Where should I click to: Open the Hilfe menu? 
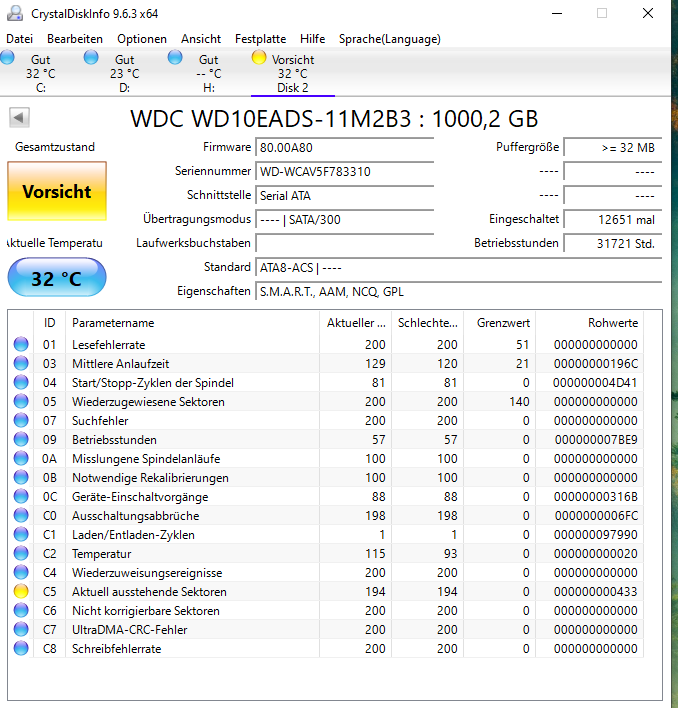tap(312, 39)
